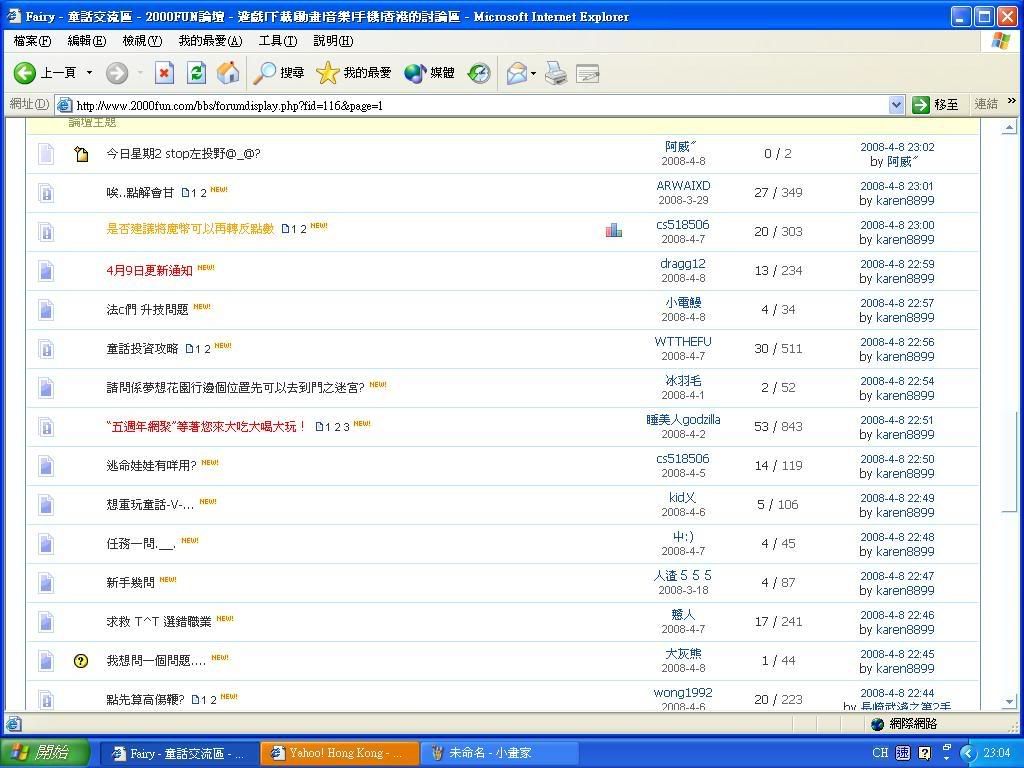Click the Print toolbar icon
This screenshot has height=768, width=1024.
click(556, 73)
